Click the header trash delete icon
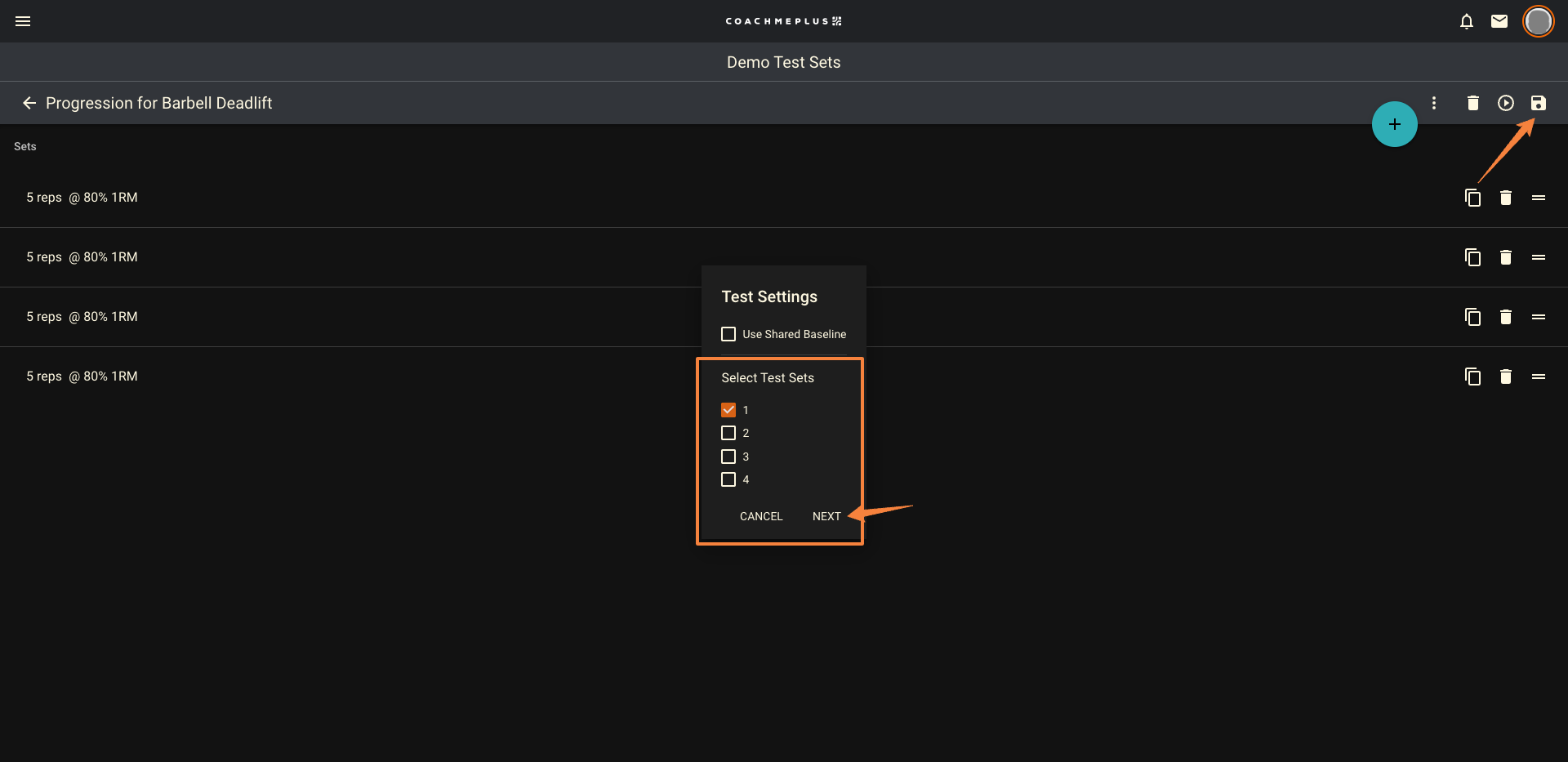This screenshot has height=762, width=1568. point(1472,103)
